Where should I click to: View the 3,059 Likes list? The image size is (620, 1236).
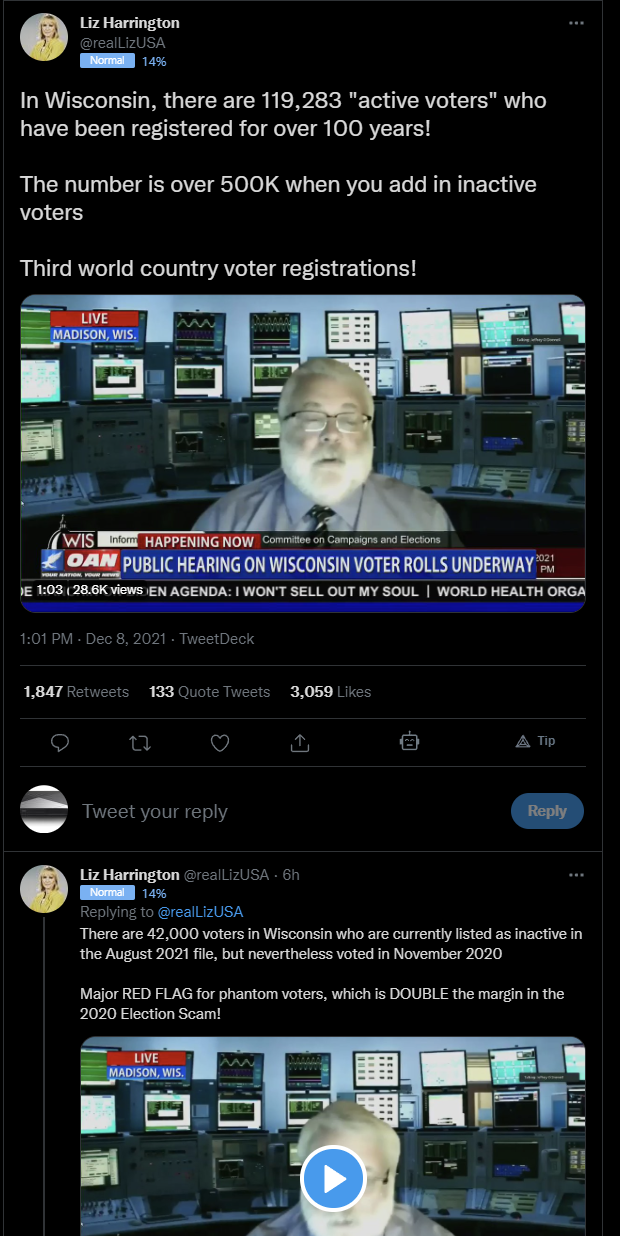331,691
